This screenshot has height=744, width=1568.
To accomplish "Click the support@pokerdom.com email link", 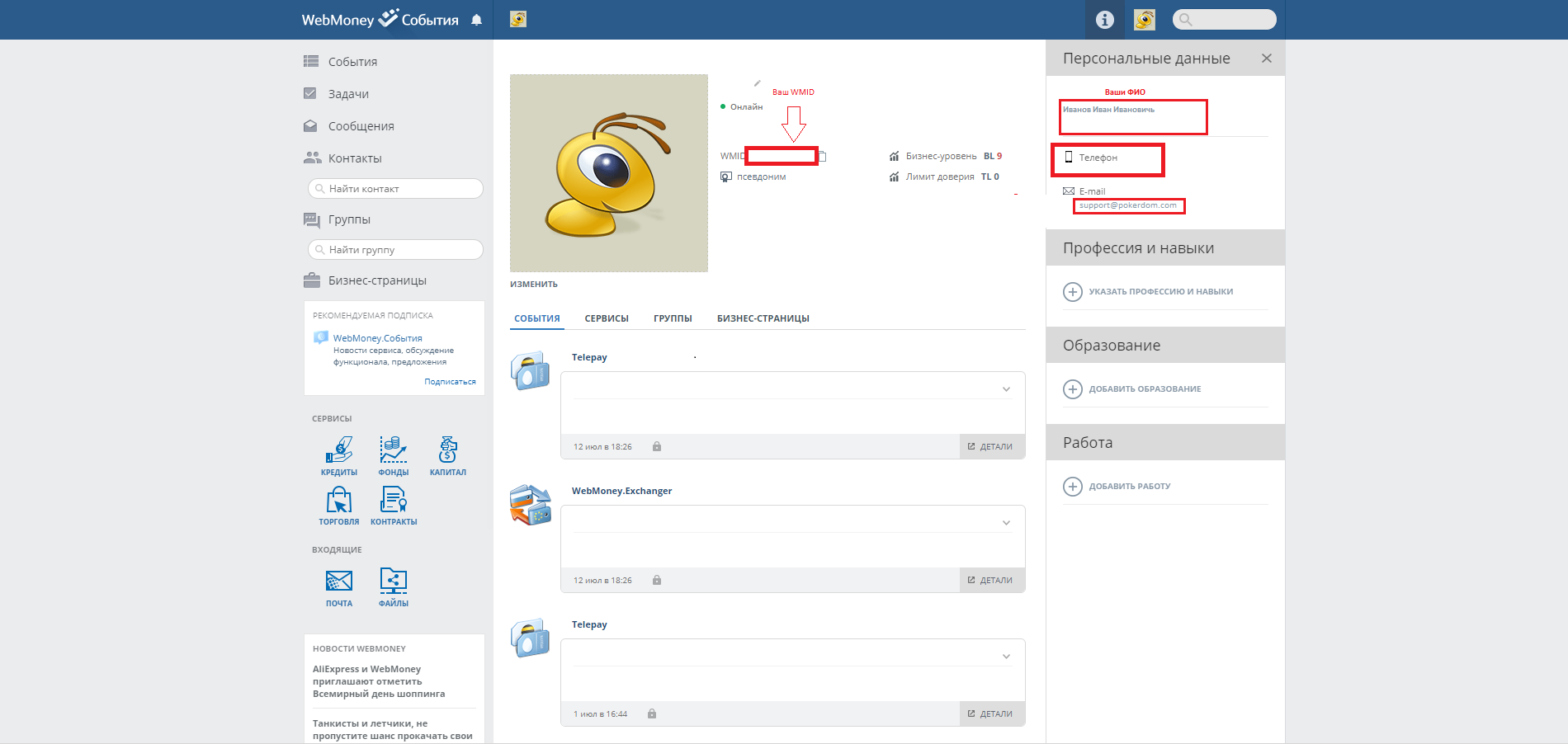I will point(1128,205).
